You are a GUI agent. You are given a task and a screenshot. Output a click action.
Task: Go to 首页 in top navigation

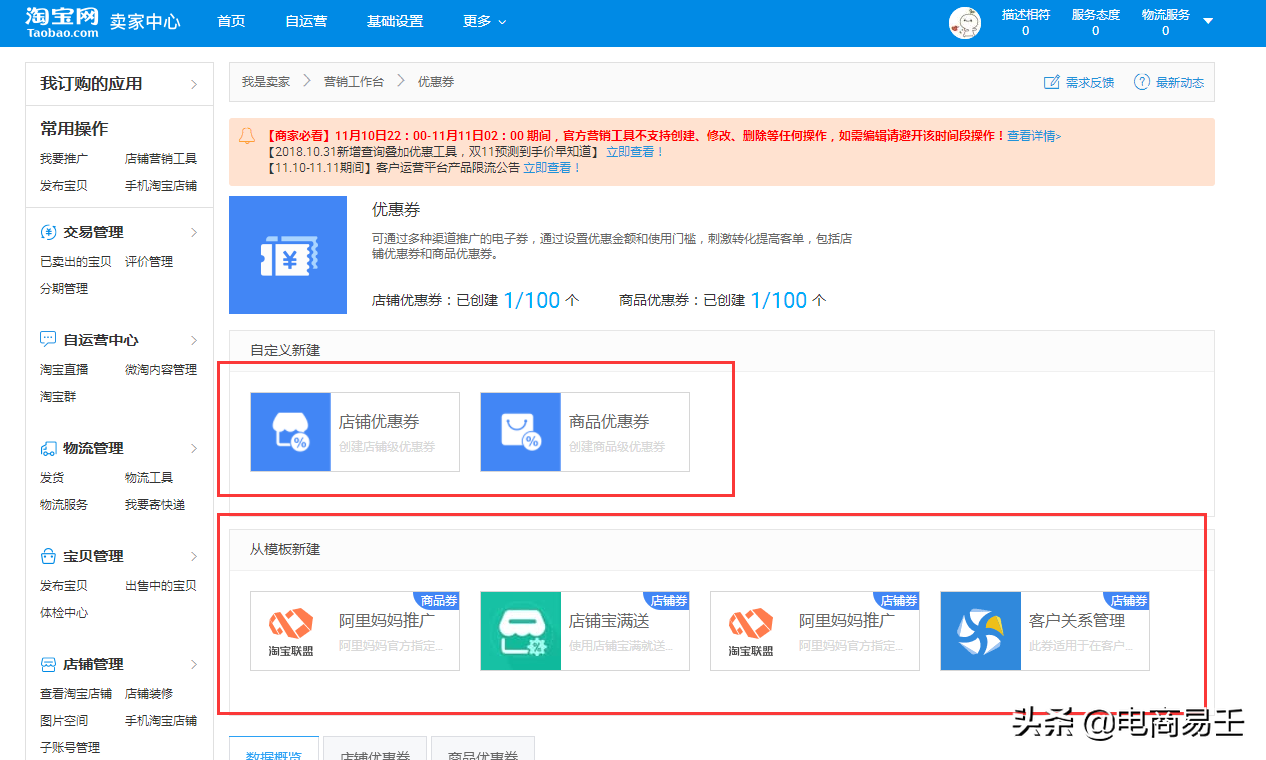(x=231, y=21)
